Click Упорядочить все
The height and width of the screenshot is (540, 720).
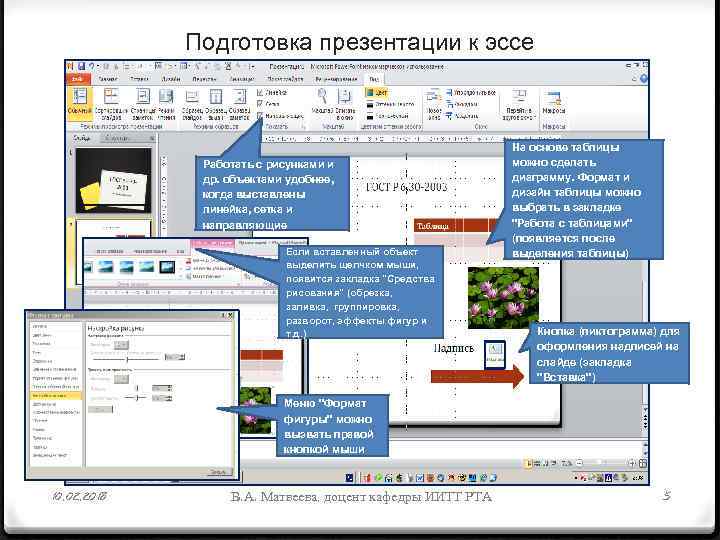click(x=471, y=92)
